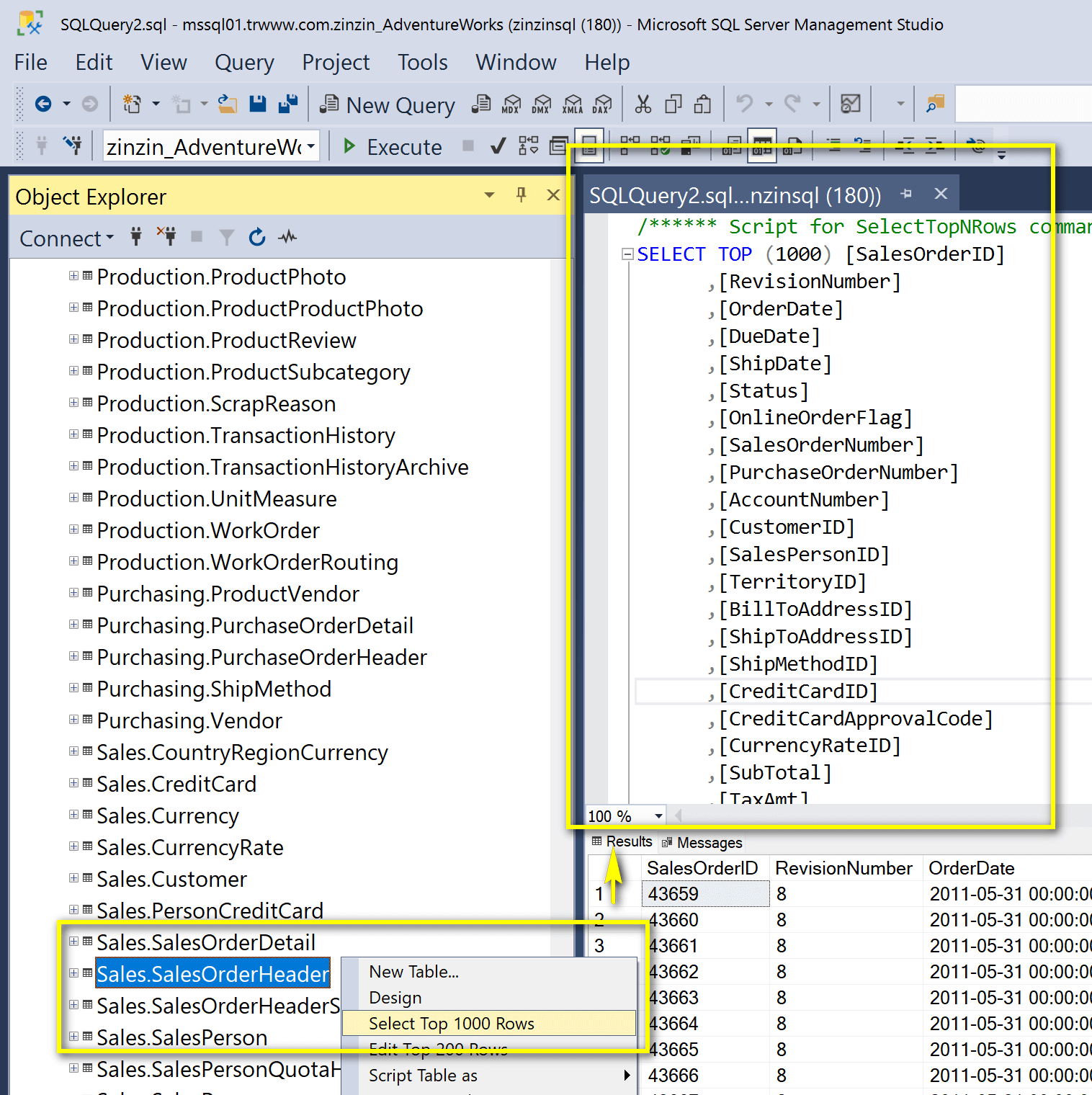The height and width of the screenshot is (1095, 1092).
Task: Toggle Include Live Query Statistics
Action: [660, 146]
